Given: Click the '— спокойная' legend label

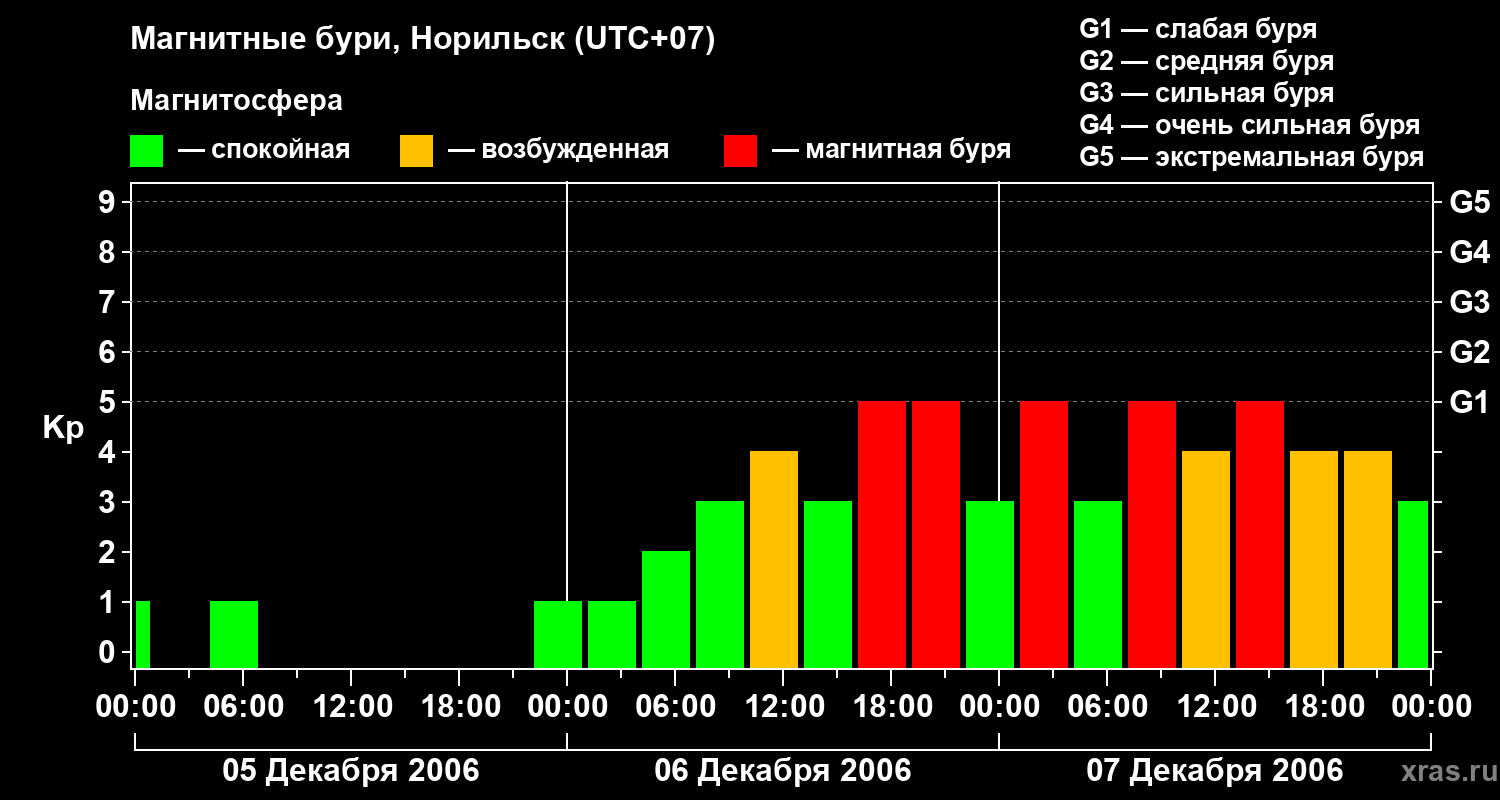Looking at the screenshot, I should (264, 150).
